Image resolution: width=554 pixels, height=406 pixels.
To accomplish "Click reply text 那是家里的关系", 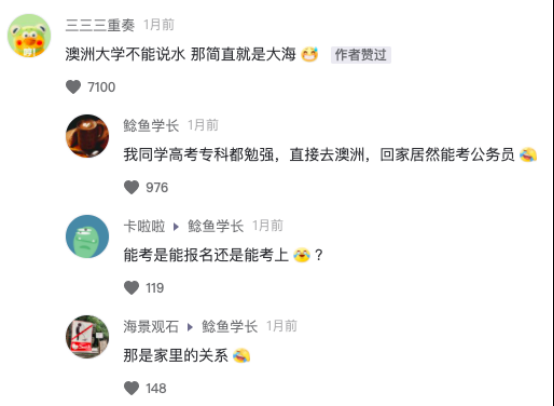I will click(x=176, y=355).
